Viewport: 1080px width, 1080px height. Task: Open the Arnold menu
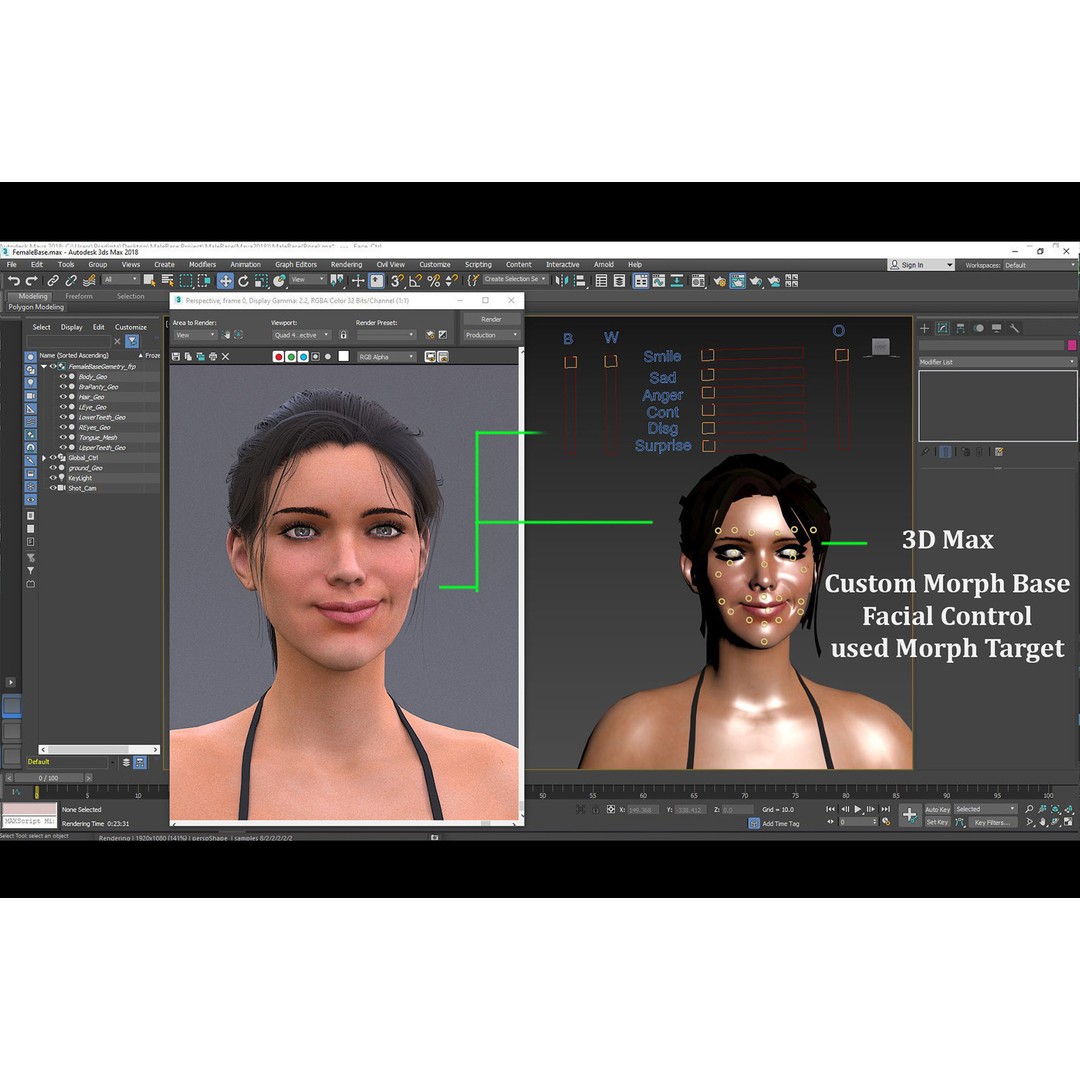point(604,264)
